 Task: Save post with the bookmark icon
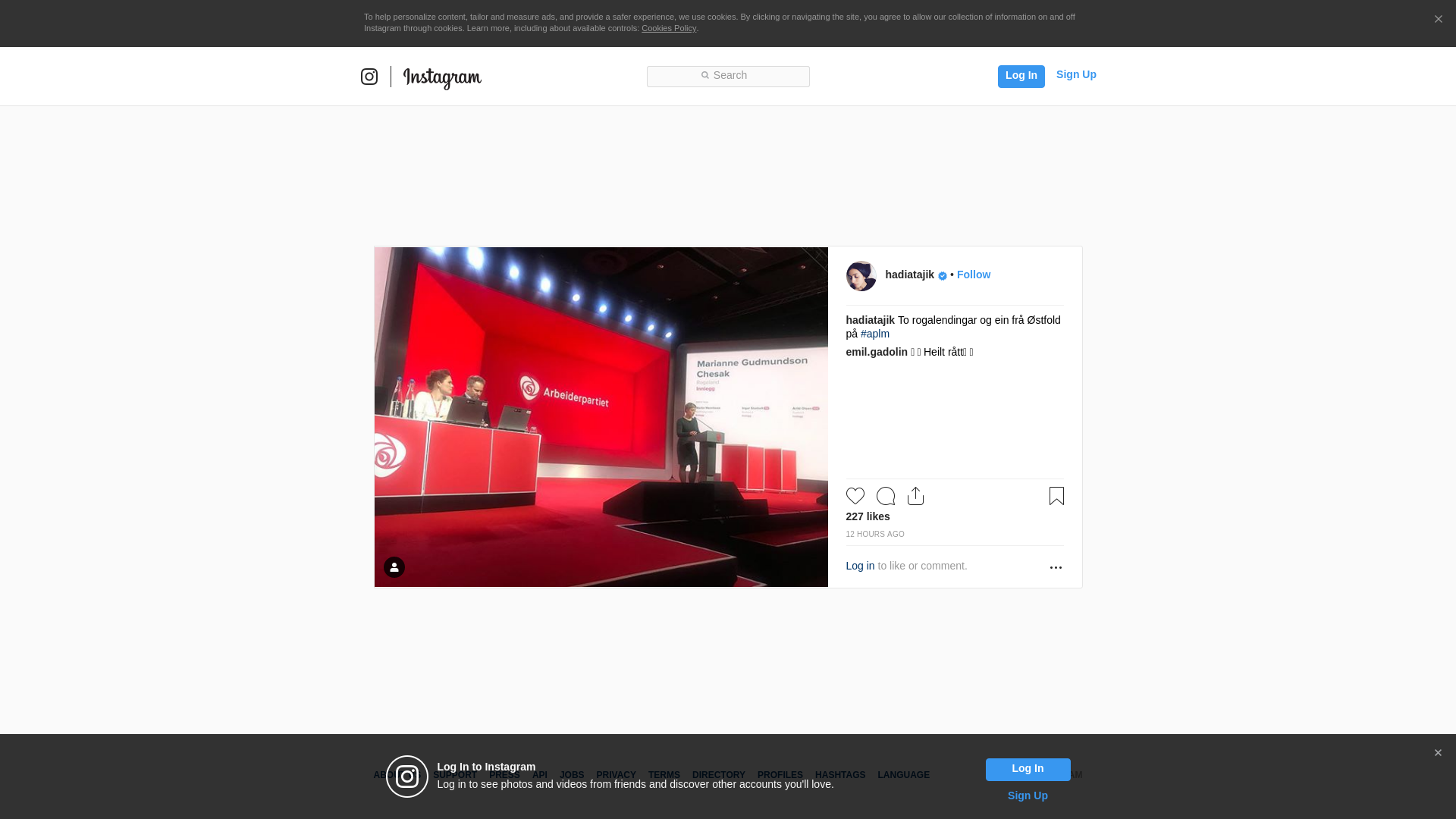click(x=1056, y=496)
